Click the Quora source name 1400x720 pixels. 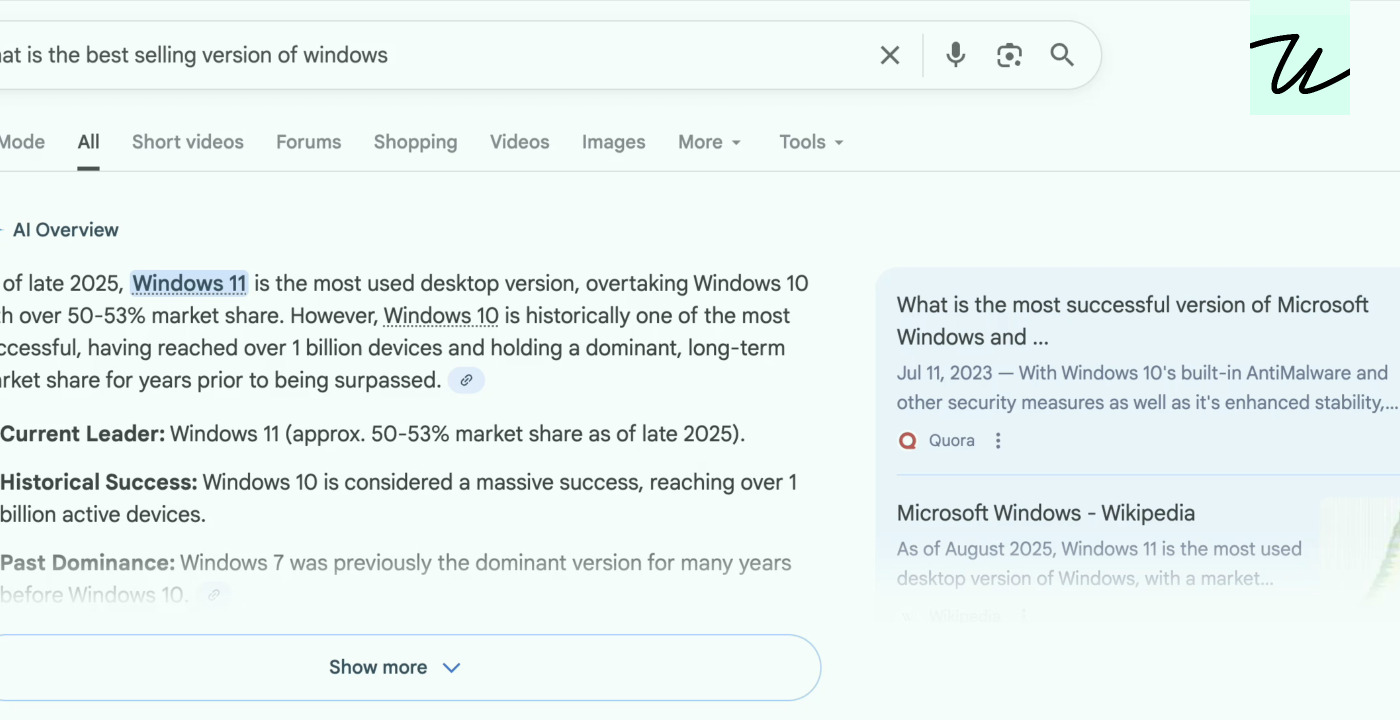tap(952, 441)
